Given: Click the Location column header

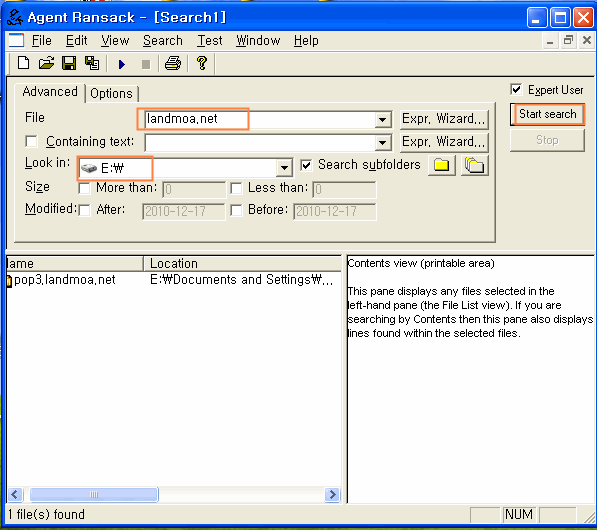Looking at the screenshot, I should click(x=243, y=263).
